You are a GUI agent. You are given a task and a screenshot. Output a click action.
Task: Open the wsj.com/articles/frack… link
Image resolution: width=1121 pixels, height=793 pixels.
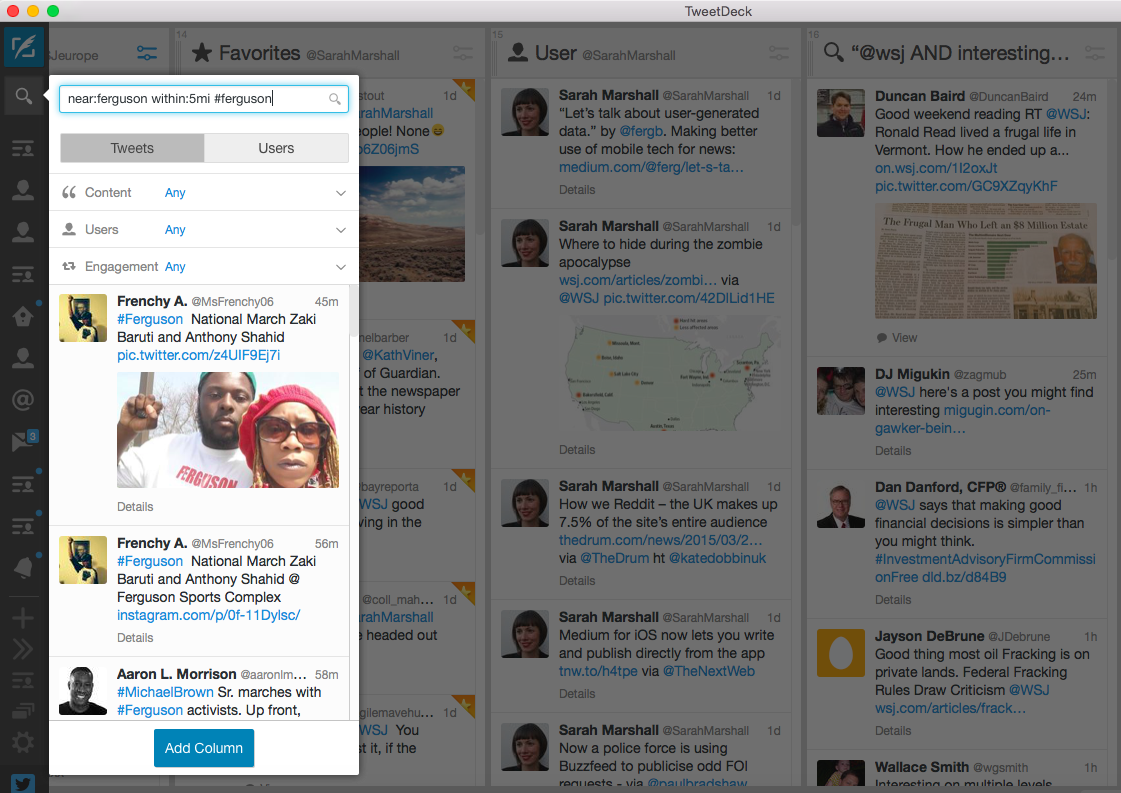tap(950, 708)
